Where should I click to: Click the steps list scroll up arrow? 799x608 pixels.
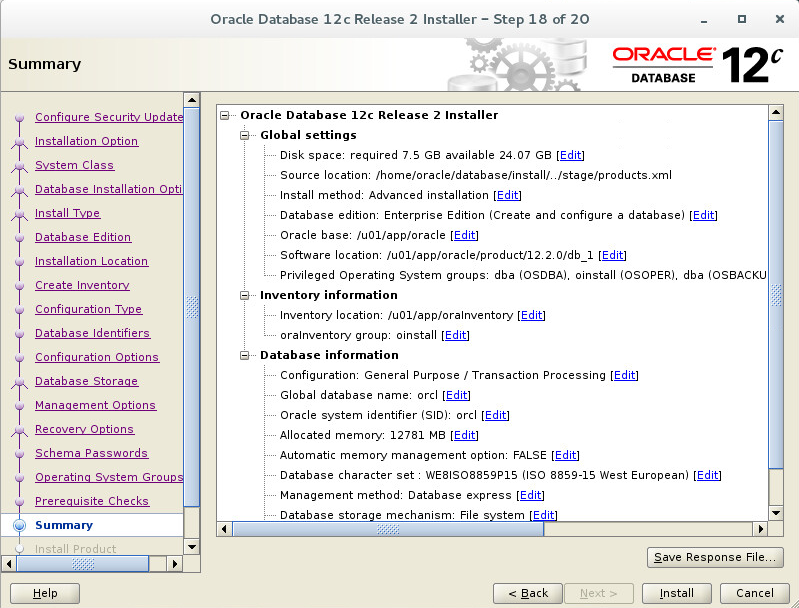pos(192,100)
